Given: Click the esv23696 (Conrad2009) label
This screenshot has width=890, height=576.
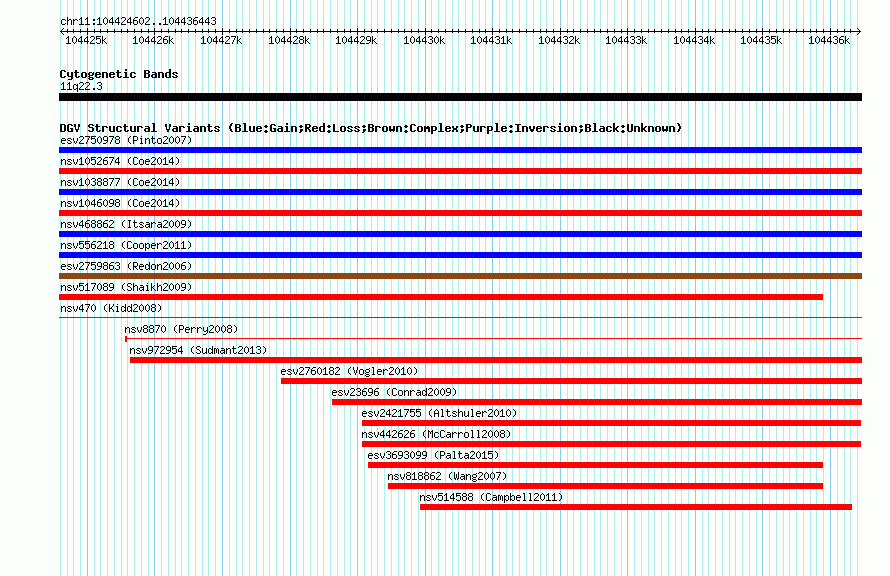Looking at the screenshot, I should click(394, 392).
